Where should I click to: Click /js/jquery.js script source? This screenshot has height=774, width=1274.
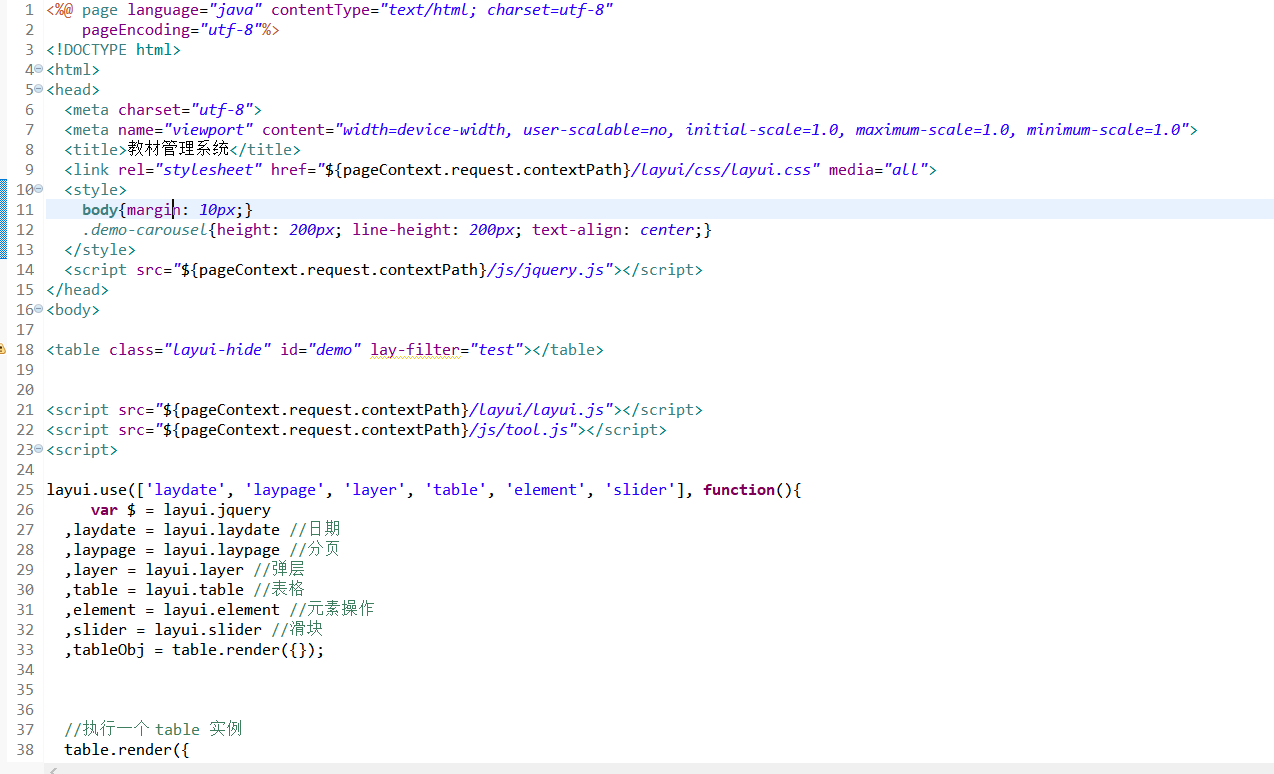(x=544, y=269)
